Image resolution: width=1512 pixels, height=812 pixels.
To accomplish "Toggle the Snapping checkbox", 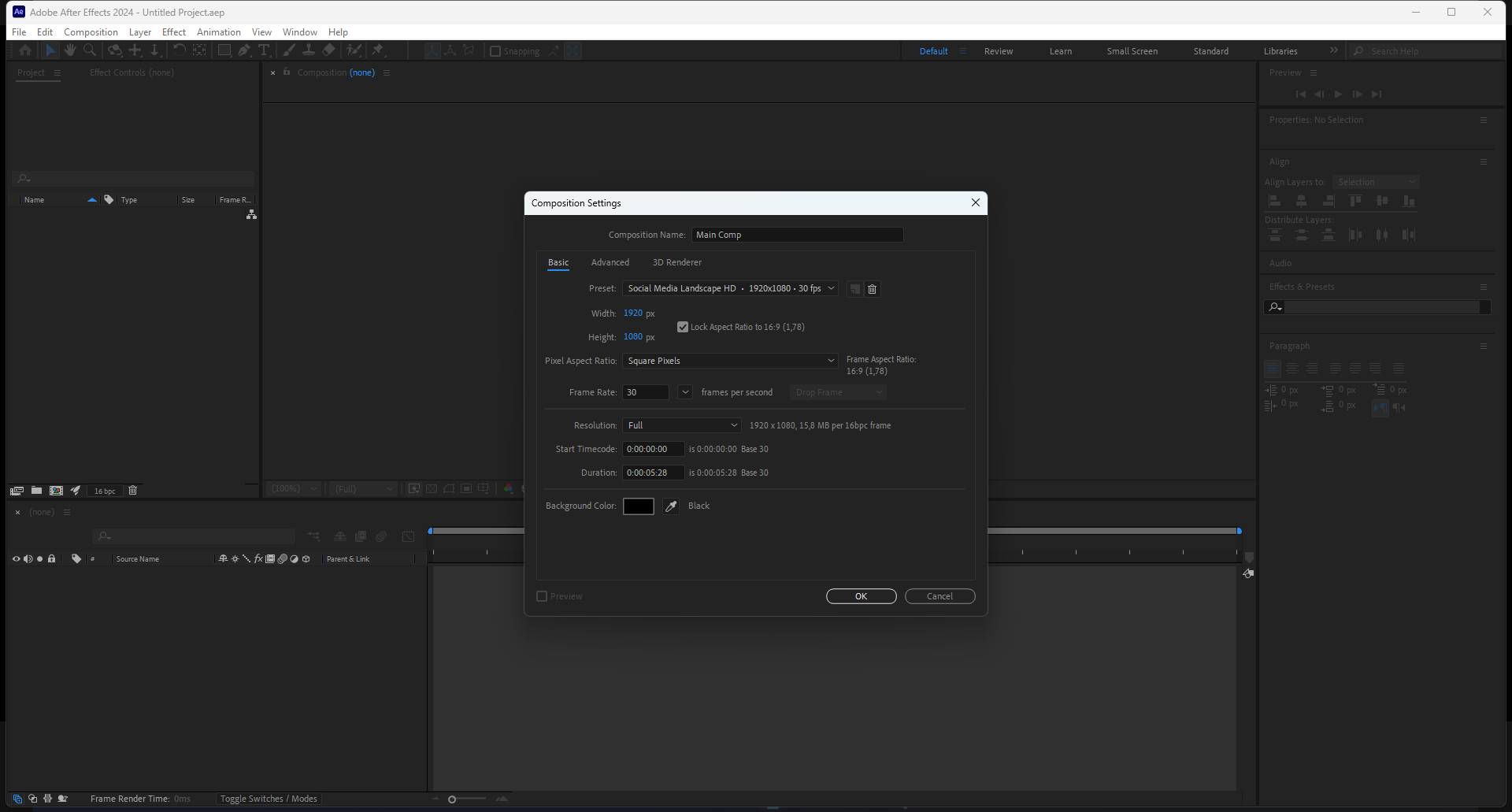I will tap(495, 51).
